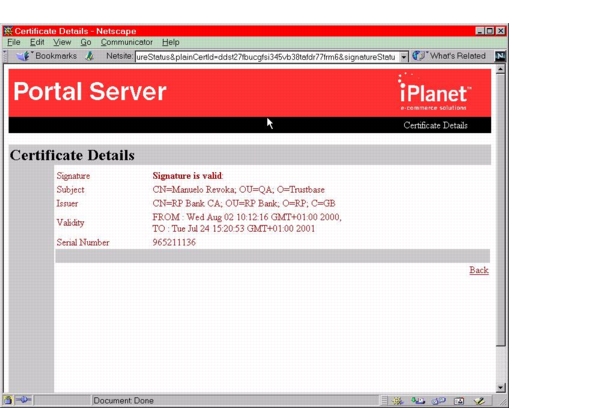Viewport: 610px width, 409px height.
Task: Open the Bookmarks quickfile icon
Action: [x=23, y=56]
